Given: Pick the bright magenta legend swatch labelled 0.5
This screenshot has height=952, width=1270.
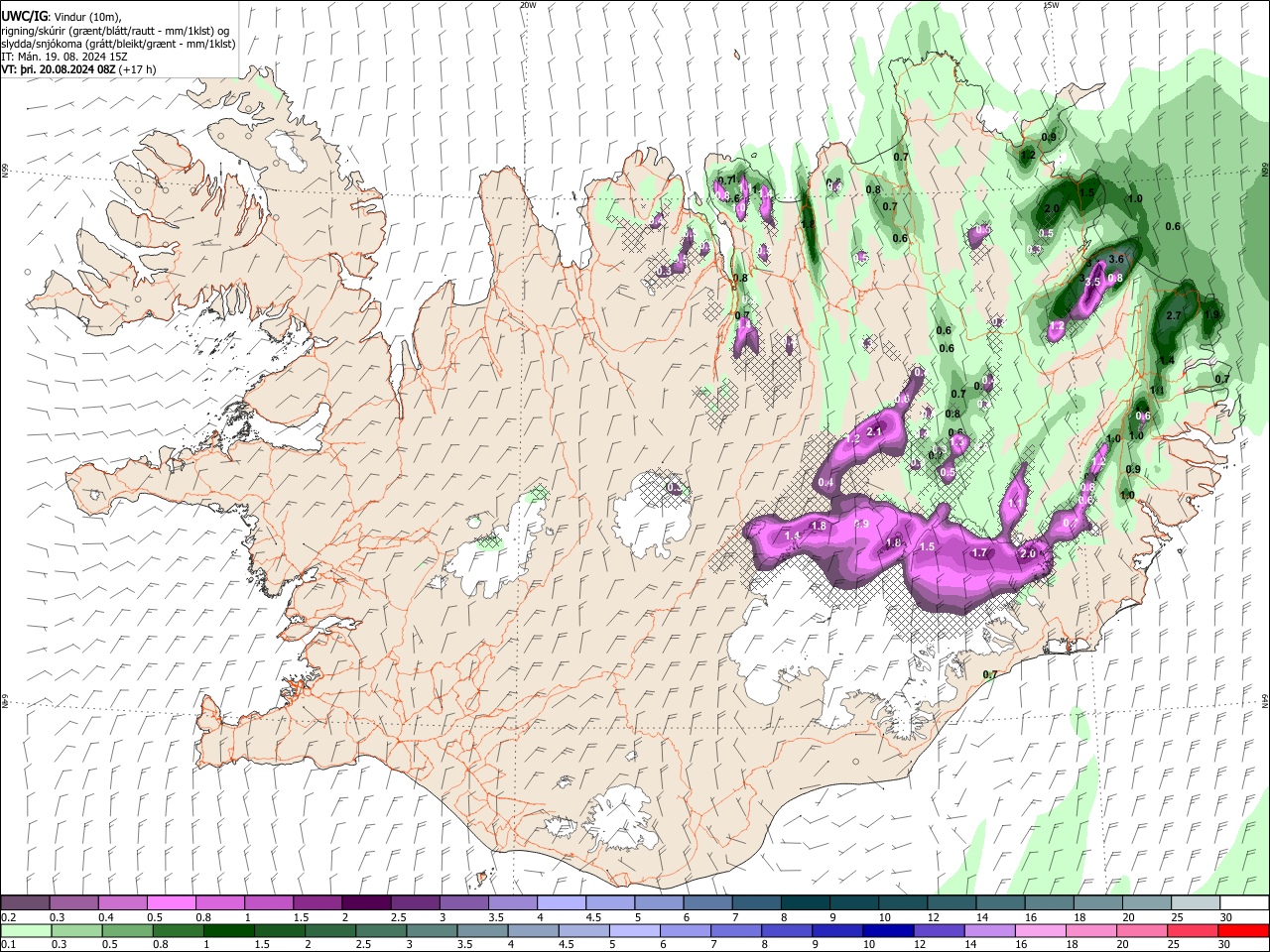Looking at the screenshot, I should tap(171, 902).
